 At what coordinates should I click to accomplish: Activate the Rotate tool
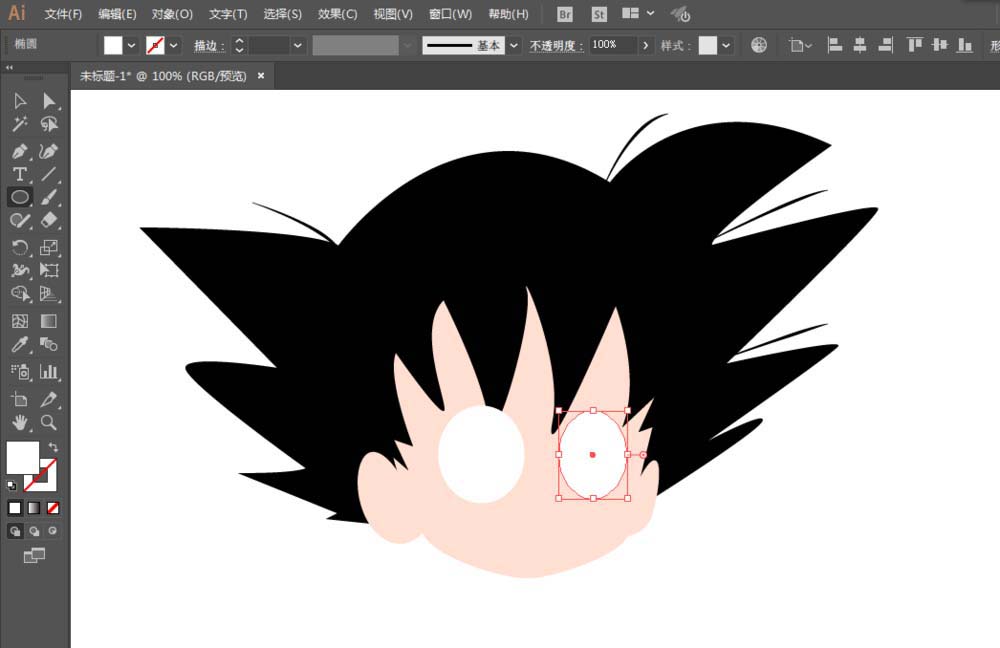click(20, 247)
